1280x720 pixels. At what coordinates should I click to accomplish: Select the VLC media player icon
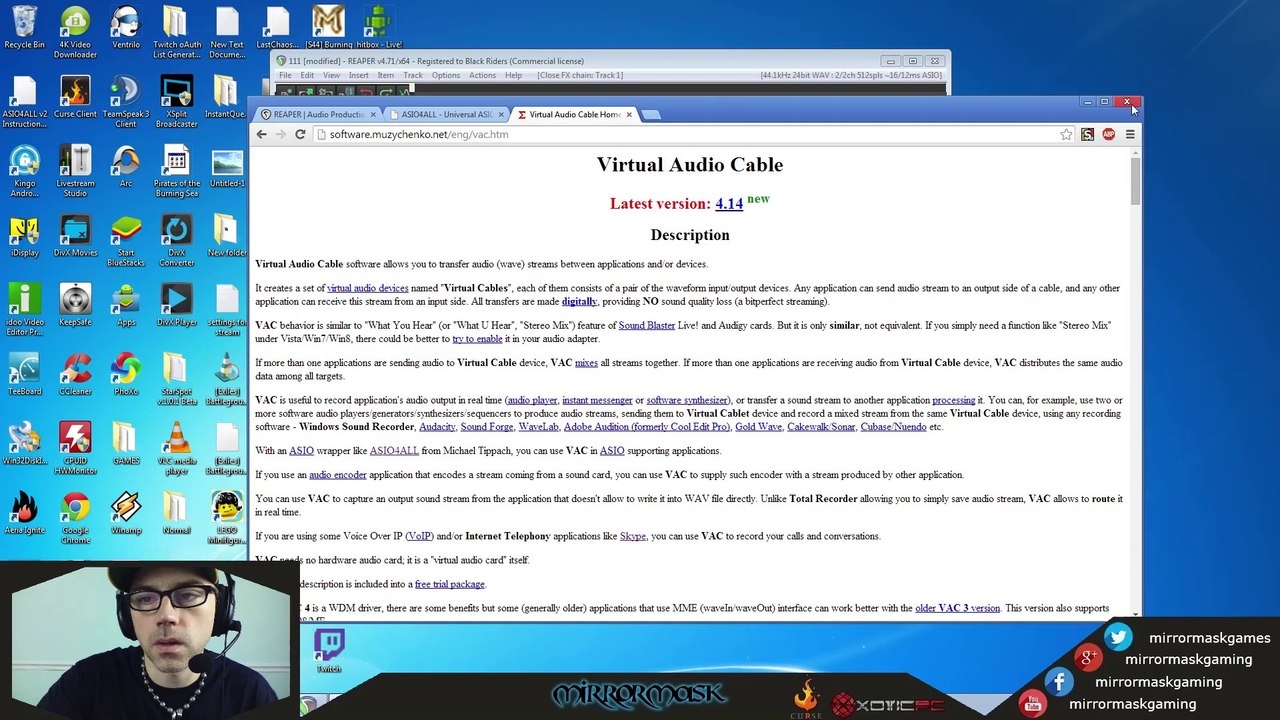(177, 448)
